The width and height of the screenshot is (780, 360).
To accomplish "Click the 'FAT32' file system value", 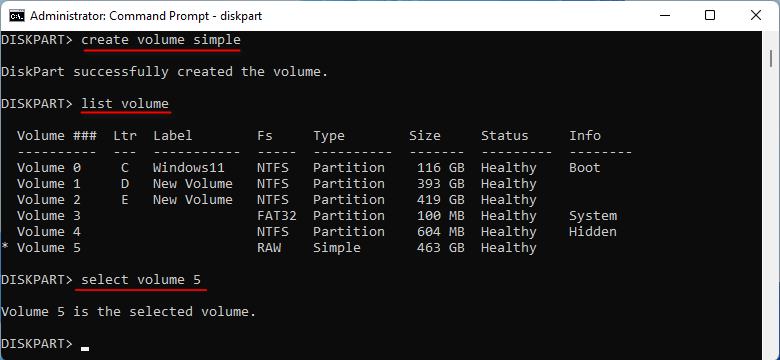I will 277,216.
